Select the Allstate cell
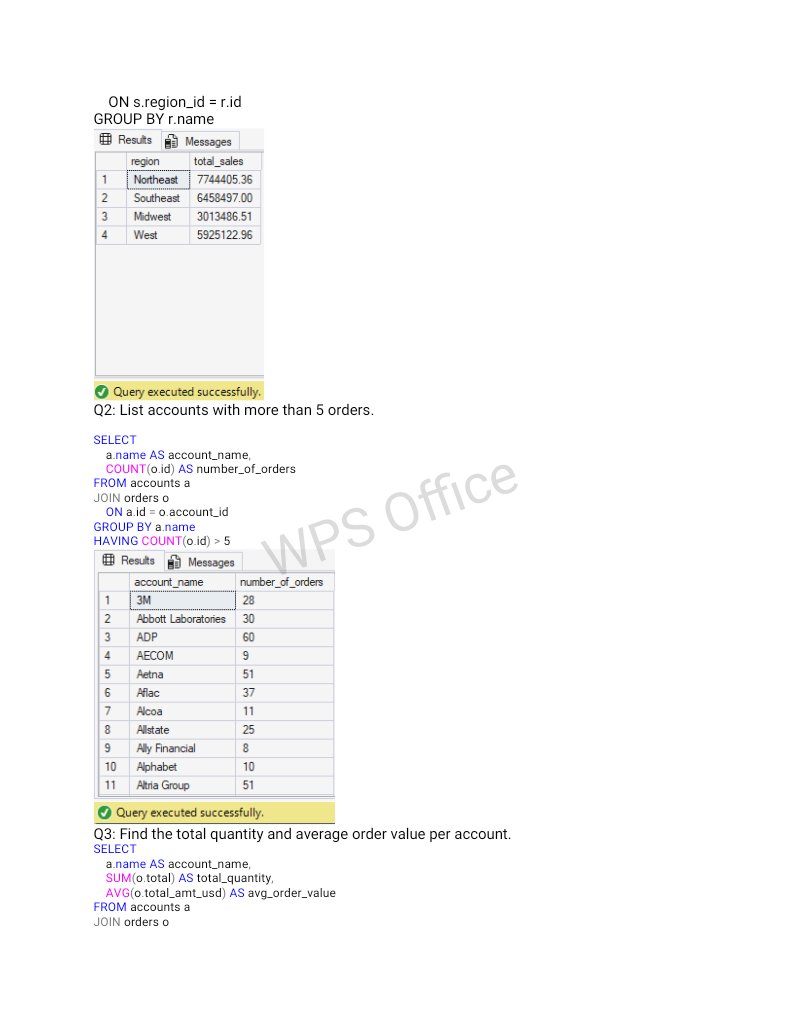794x1027 pixels. click(183, 730)
